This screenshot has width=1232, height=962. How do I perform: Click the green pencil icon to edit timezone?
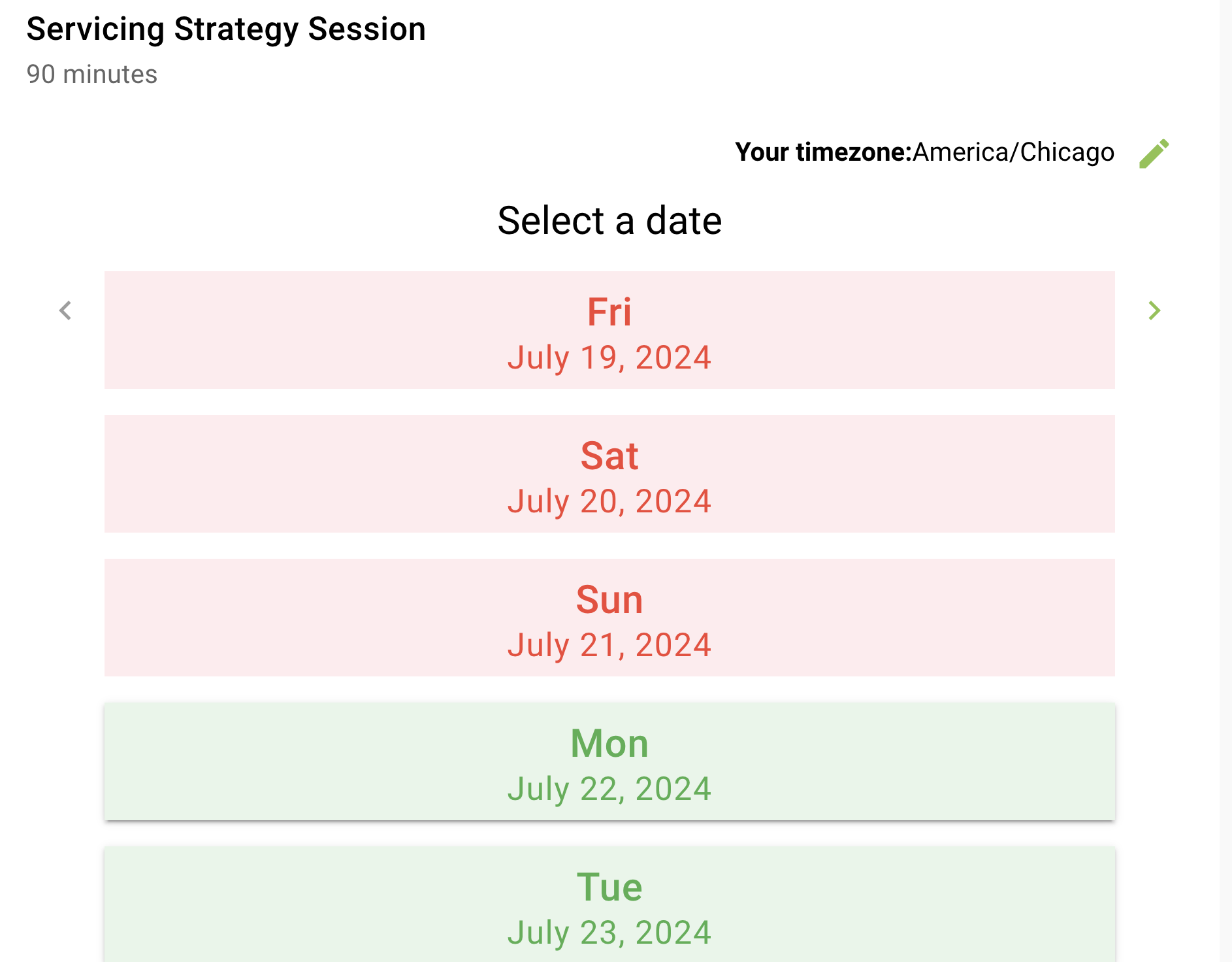(1154, 152)
